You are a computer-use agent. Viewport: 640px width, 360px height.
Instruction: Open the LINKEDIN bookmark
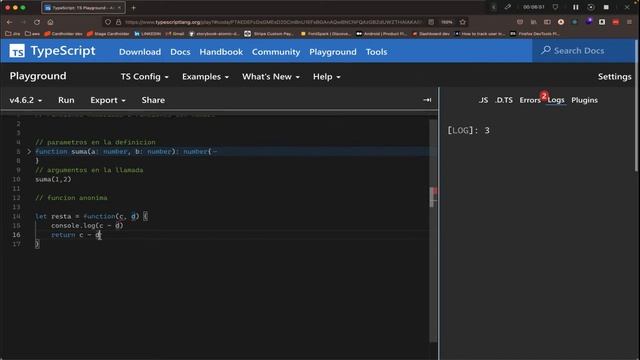(x=147, y=34)
